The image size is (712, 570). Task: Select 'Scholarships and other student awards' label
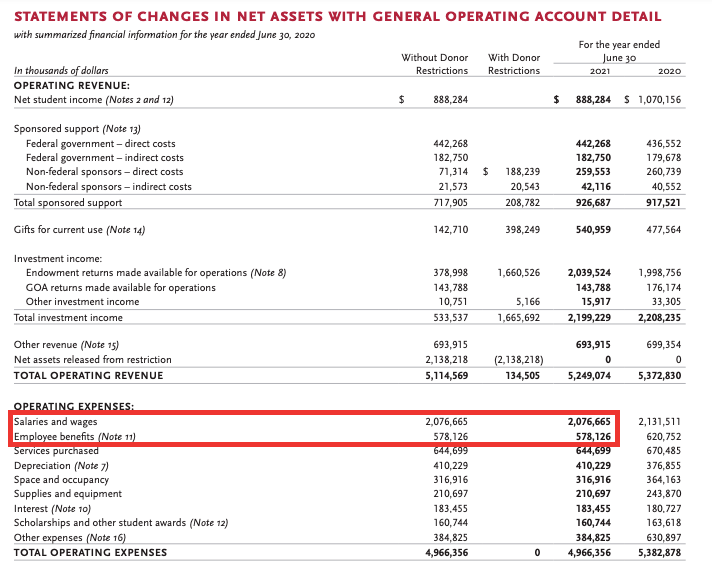click(100, 523)
